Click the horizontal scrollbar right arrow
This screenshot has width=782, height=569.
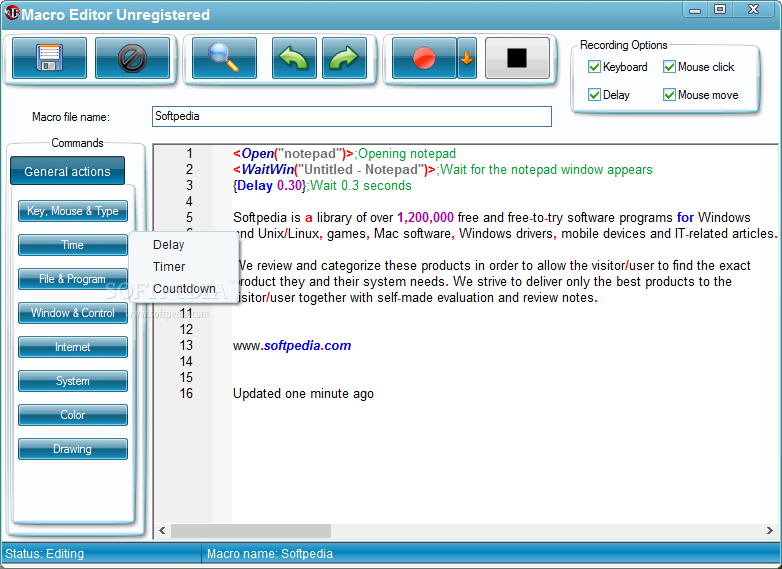tap(770, 531)
